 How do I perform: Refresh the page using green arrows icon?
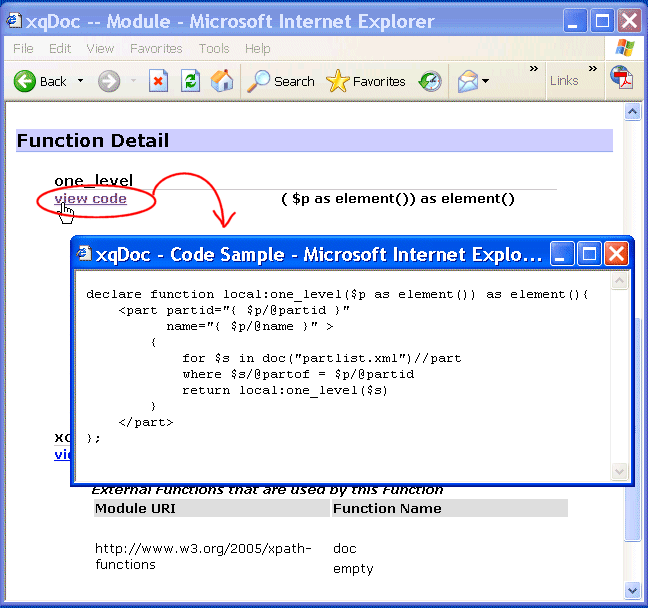190,81
